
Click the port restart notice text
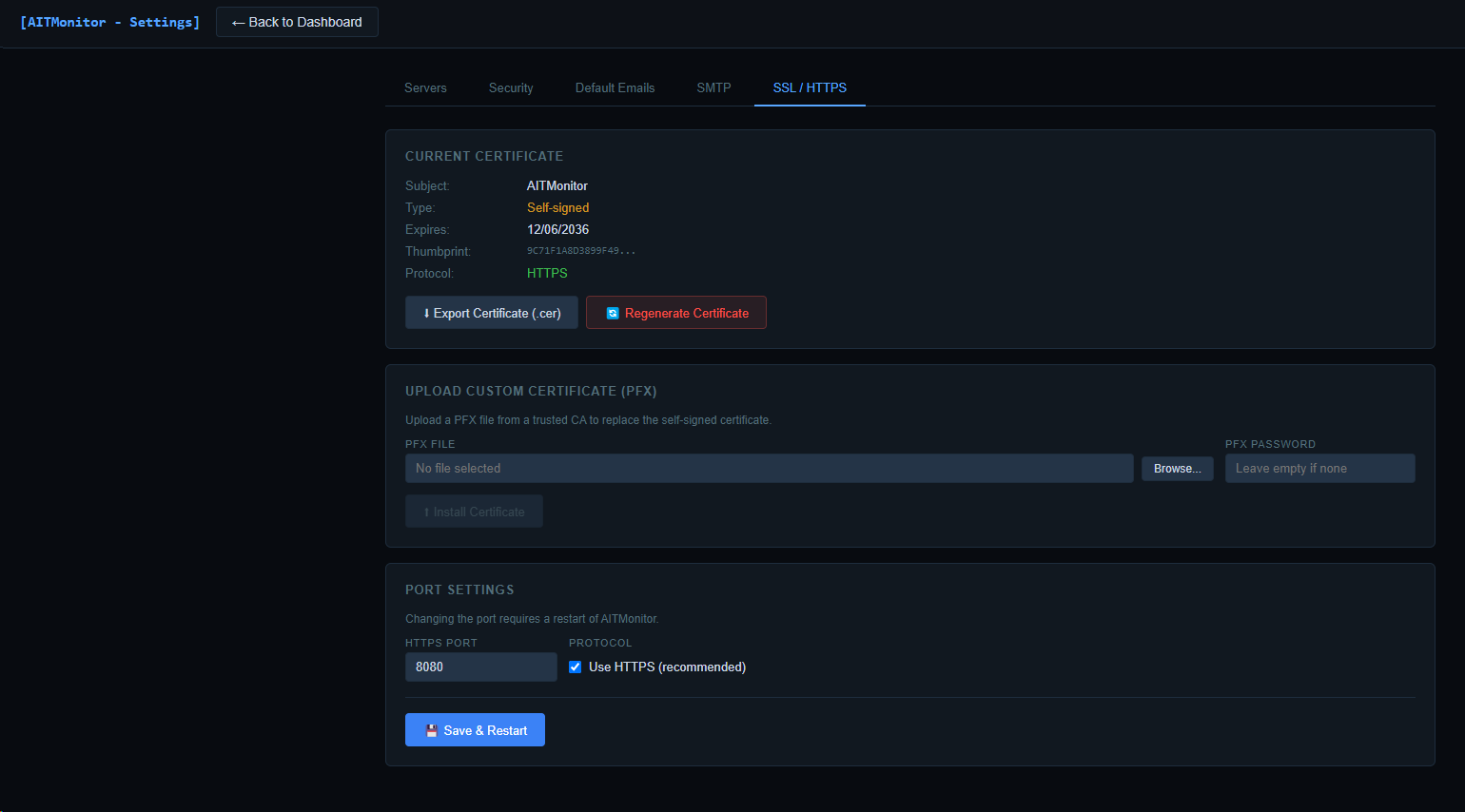click(532, 619)
